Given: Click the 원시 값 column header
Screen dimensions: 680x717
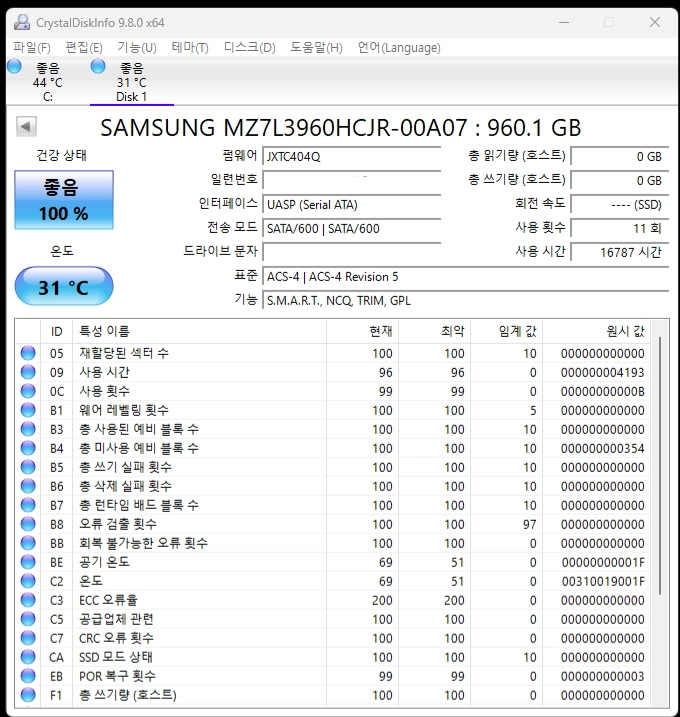Looking at the screenshot, I should tap(596, 331).
